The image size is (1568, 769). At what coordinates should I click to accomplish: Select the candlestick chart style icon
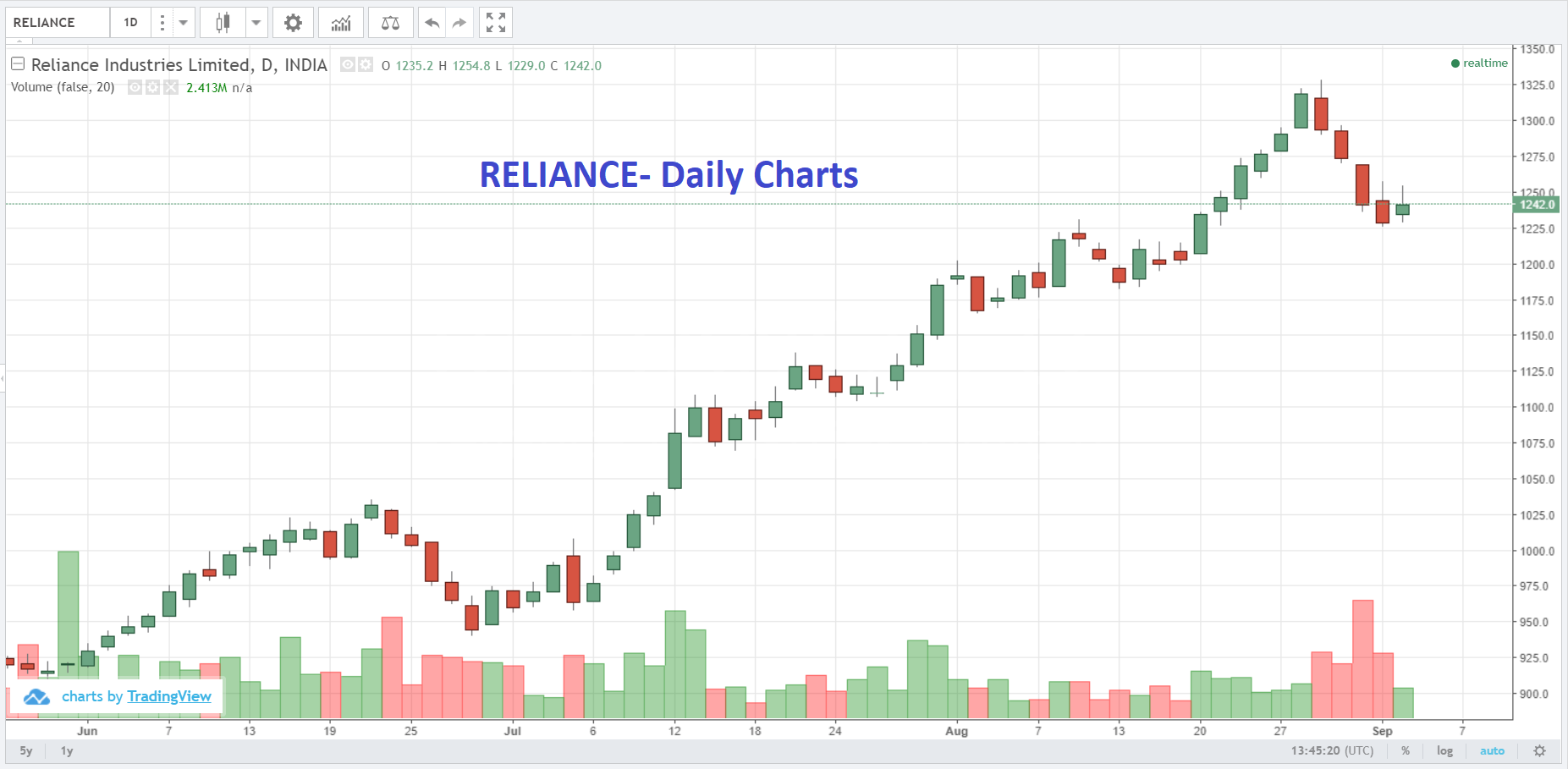click(x=223, y=23)
